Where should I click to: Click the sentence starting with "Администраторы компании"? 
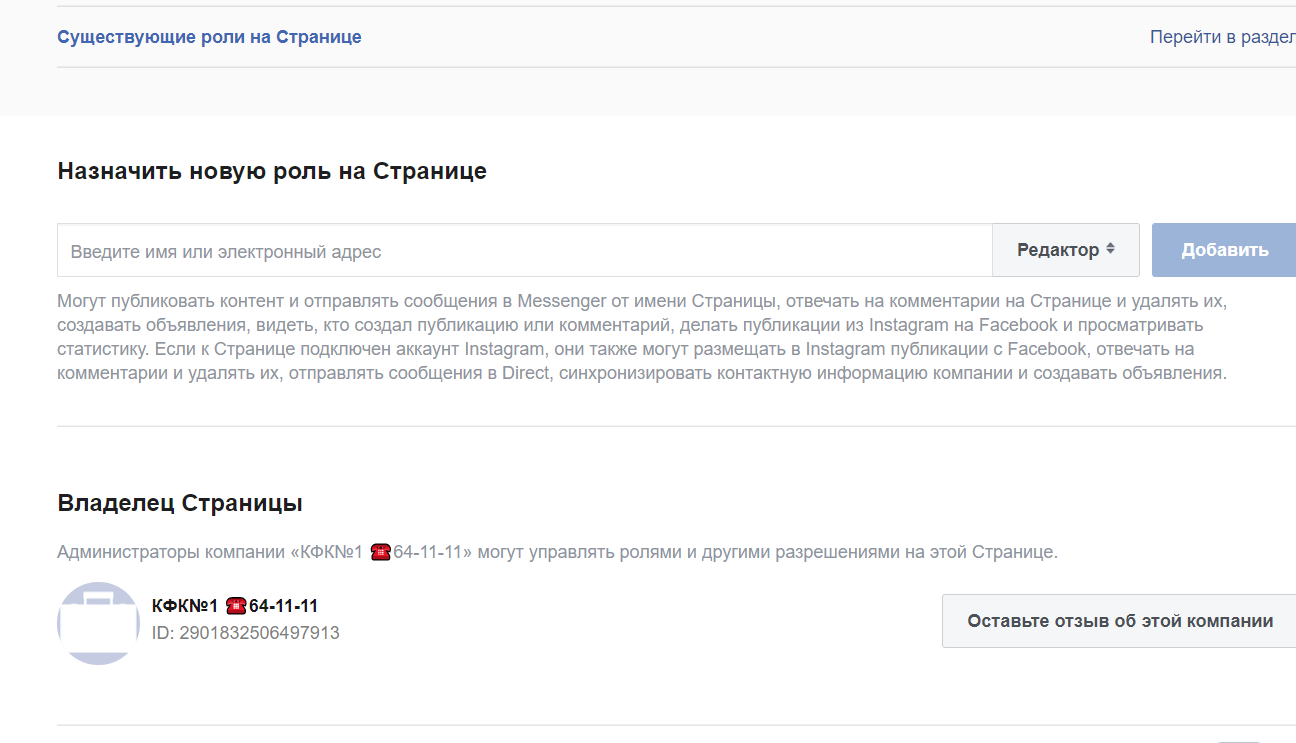tap(557, 552)
